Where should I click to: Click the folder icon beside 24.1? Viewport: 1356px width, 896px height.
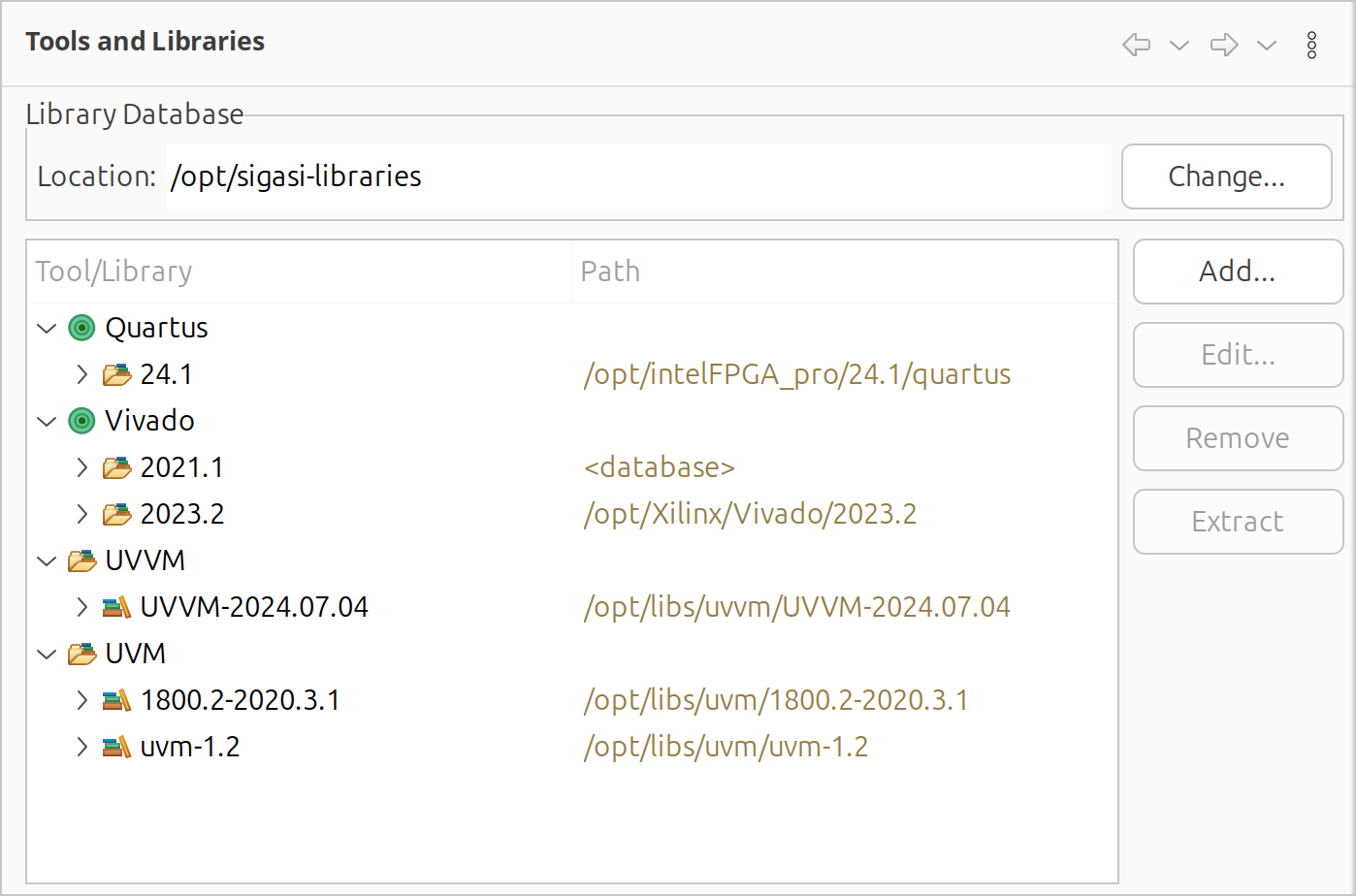[117, 374]
